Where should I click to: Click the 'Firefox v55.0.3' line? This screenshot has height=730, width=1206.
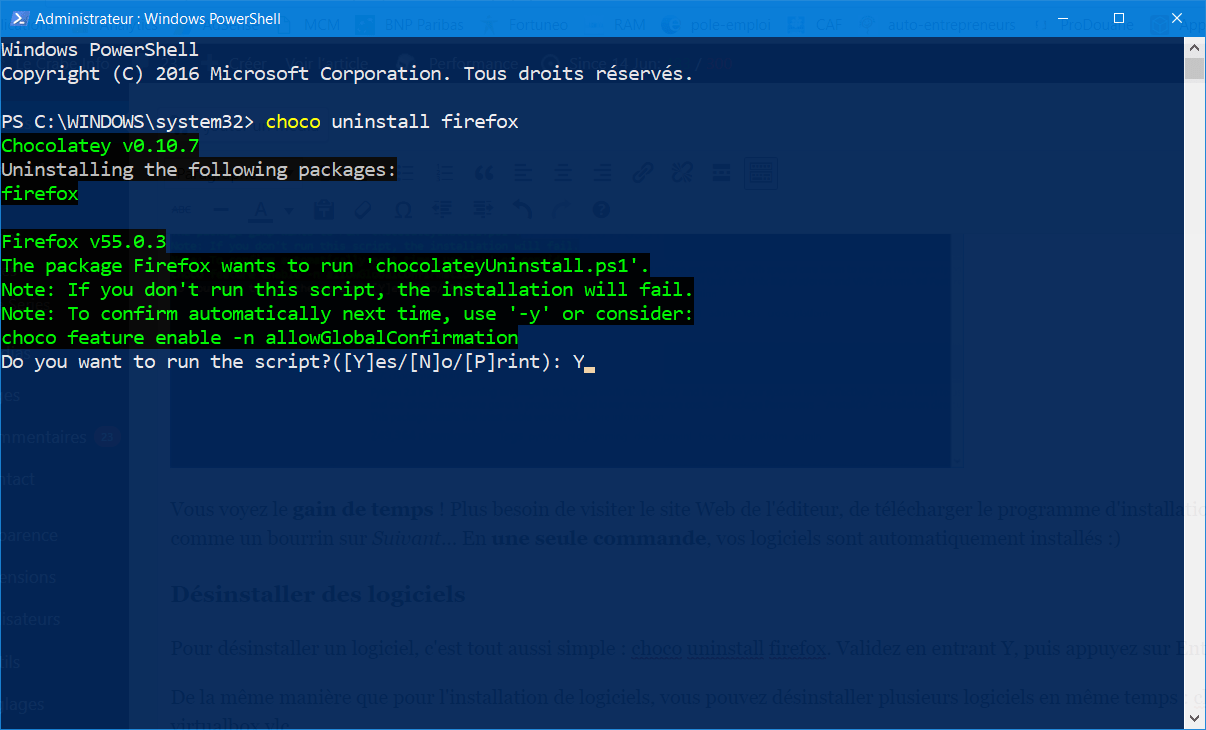[84, 242]
